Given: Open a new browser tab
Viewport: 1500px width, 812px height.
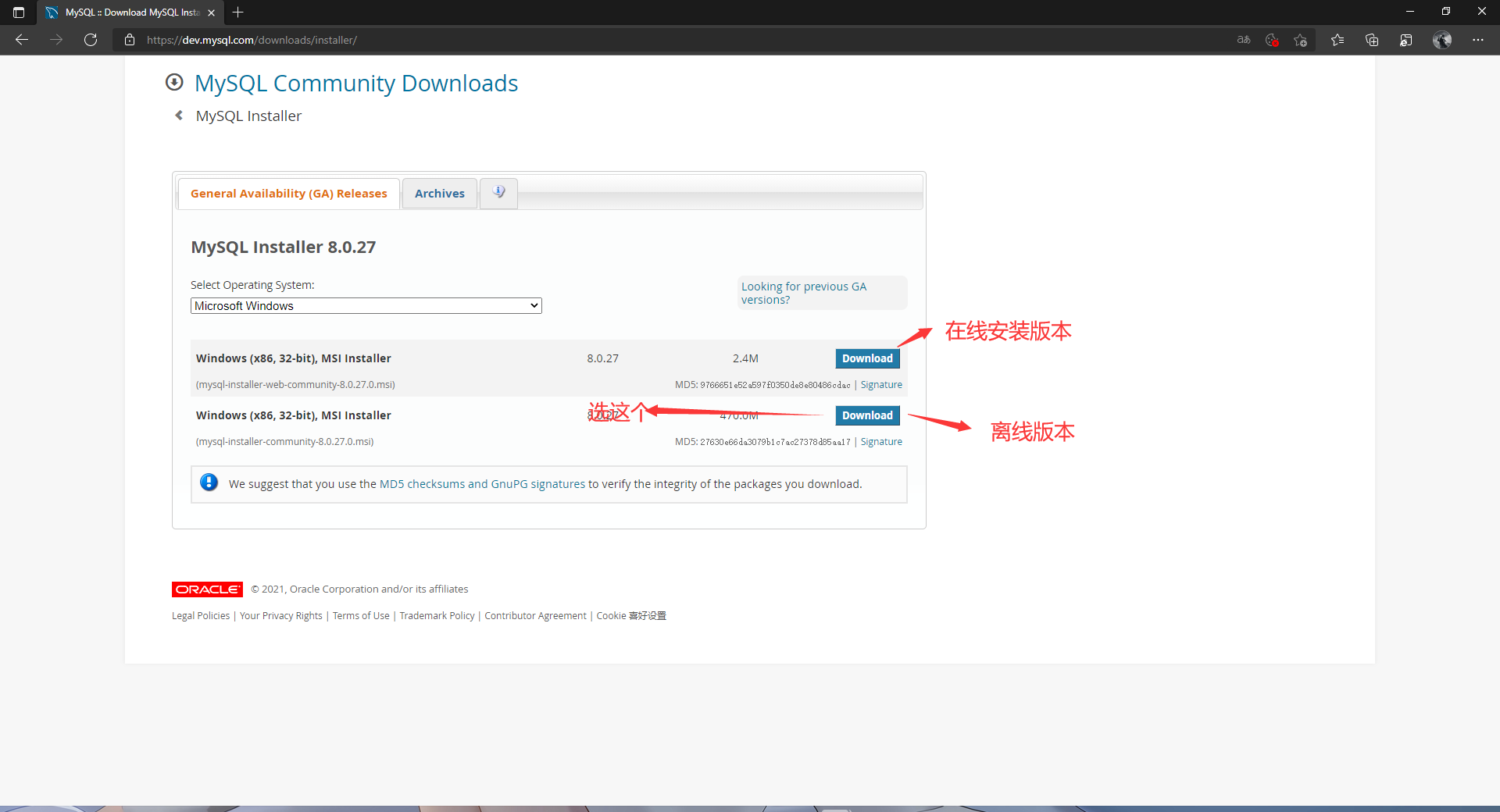Looking at the screenshot, I should (x=238, y=12).
